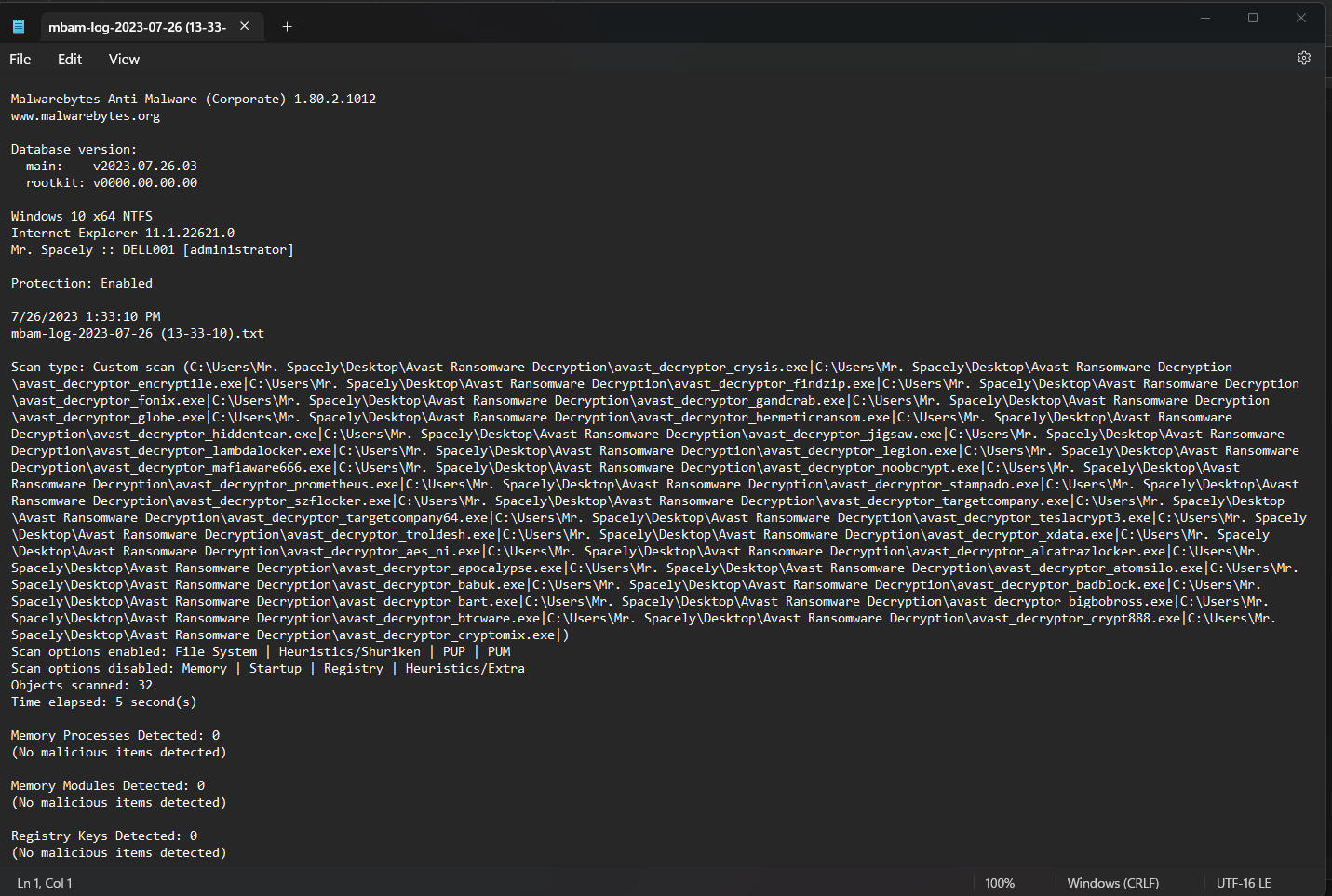The image size is (1332, 896).
Task: Click the Protection: Enabled line
Action: point(82,283)
